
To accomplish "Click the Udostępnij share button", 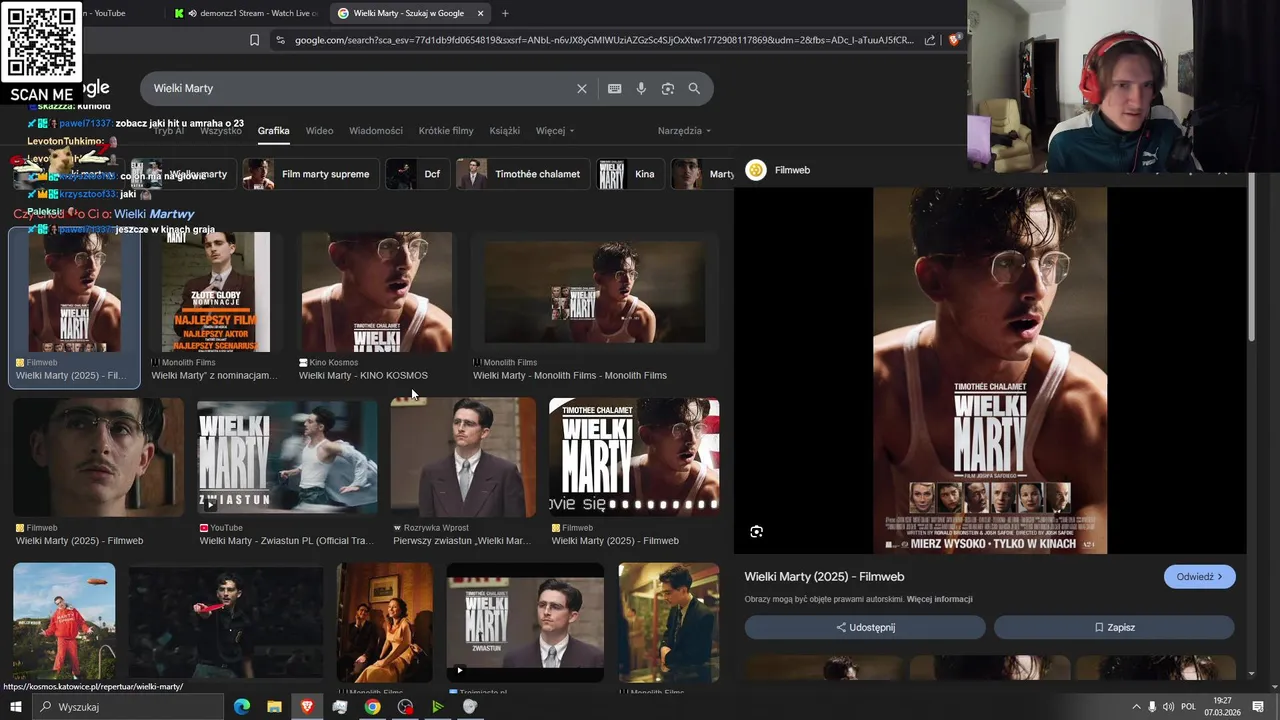I will click(x=865, y=627).
